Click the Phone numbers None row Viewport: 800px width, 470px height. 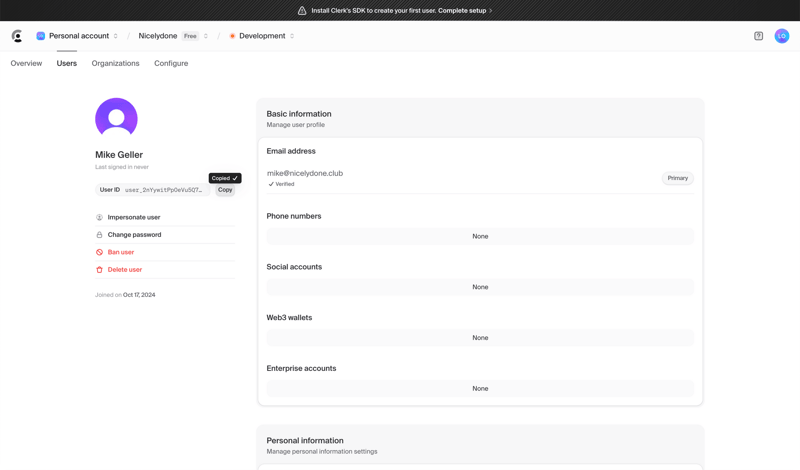[x=480, y=236]
